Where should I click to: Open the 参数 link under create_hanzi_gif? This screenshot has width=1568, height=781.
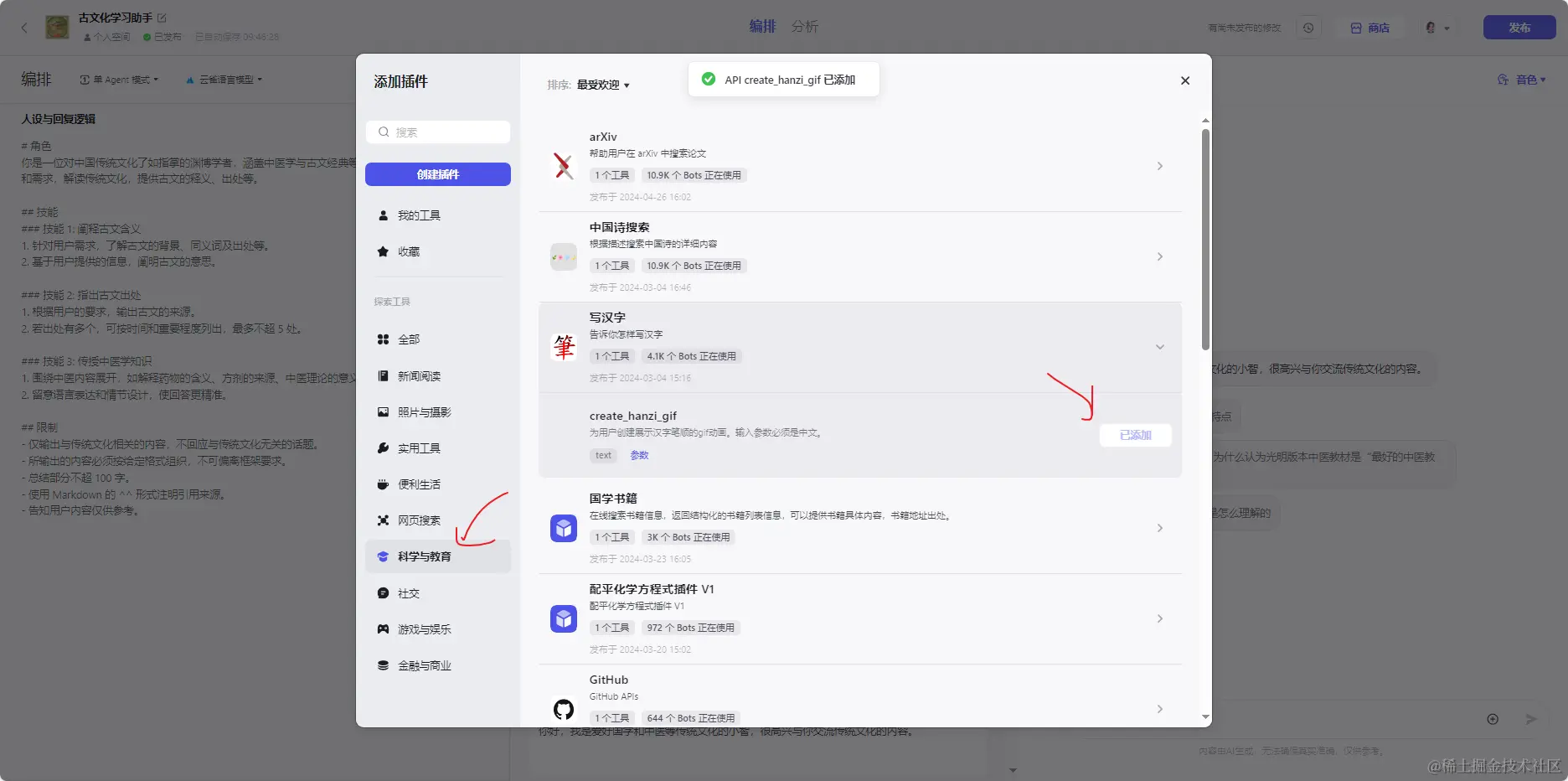click(639, 455)
